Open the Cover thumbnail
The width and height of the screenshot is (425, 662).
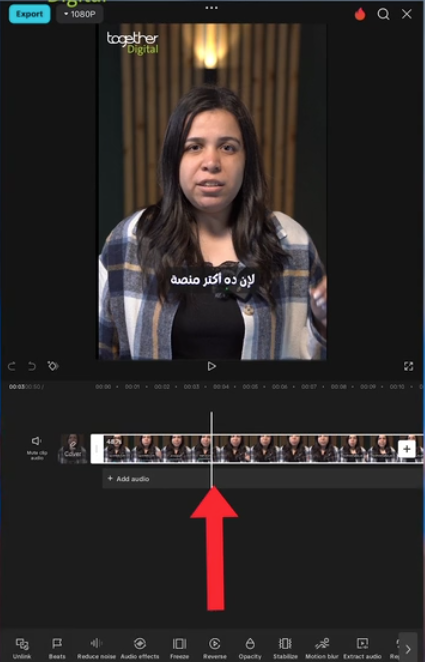[73, 449]
